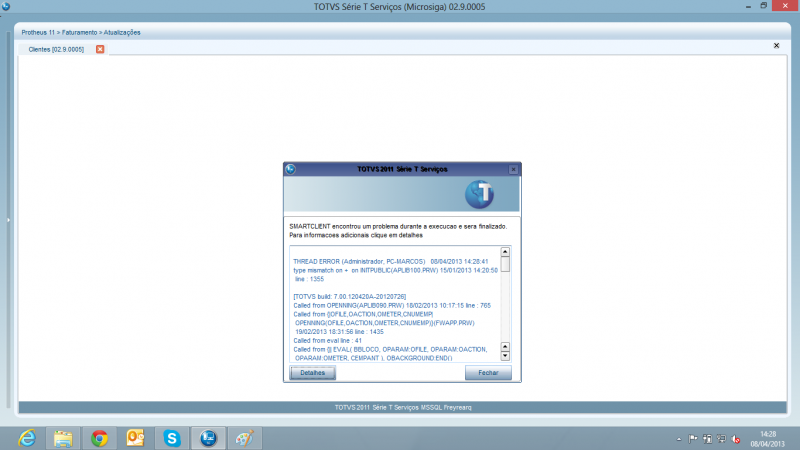Open Outlook from the taskbar
The height and width of the screenshot is (450, 800).
[x=135, y=438]
